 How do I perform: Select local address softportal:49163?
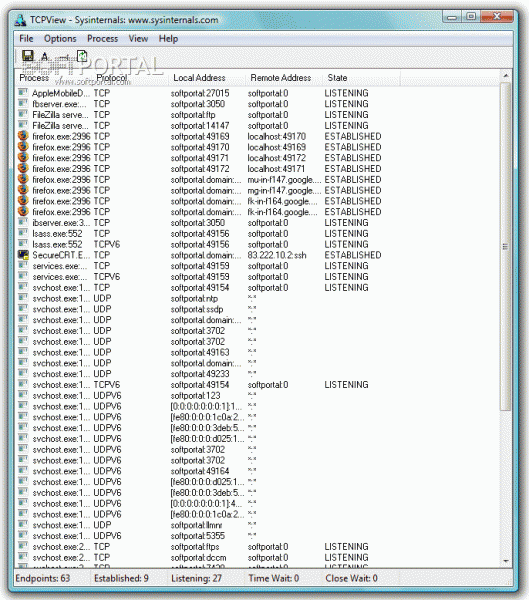pos(200,352)
